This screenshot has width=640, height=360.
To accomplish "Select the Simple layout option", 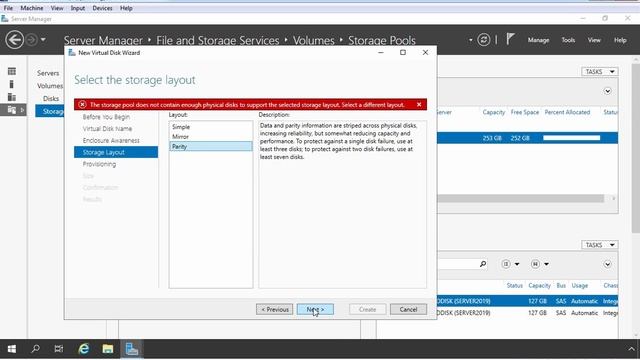I will pyautogui.click(x=211, y=127).
